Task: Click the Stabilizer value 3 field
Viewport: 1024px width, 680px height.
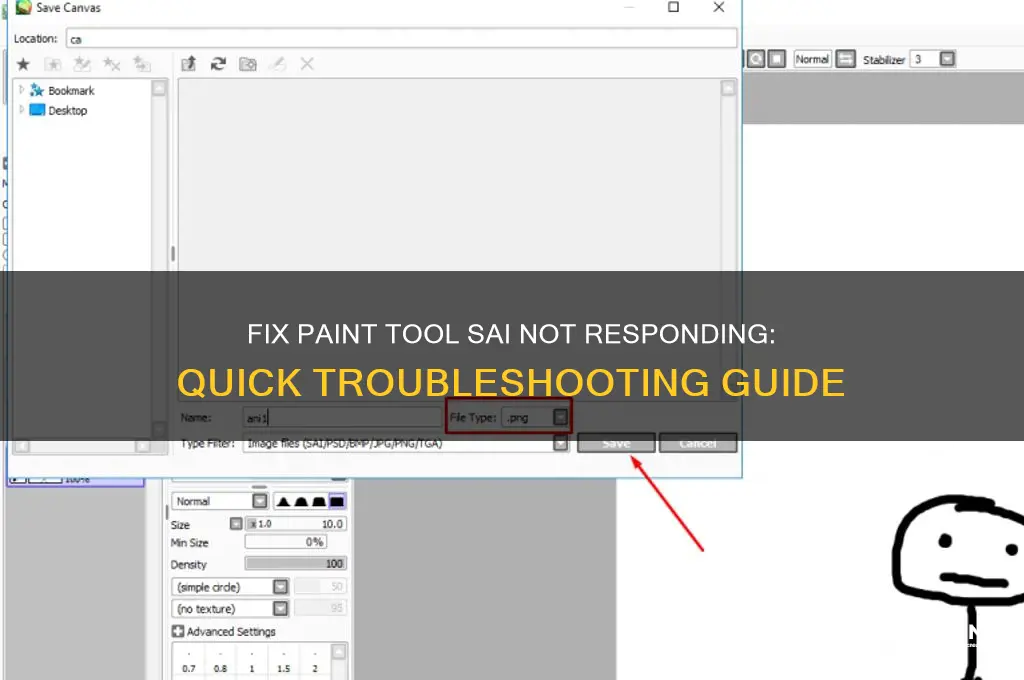Action: [925, 59]
